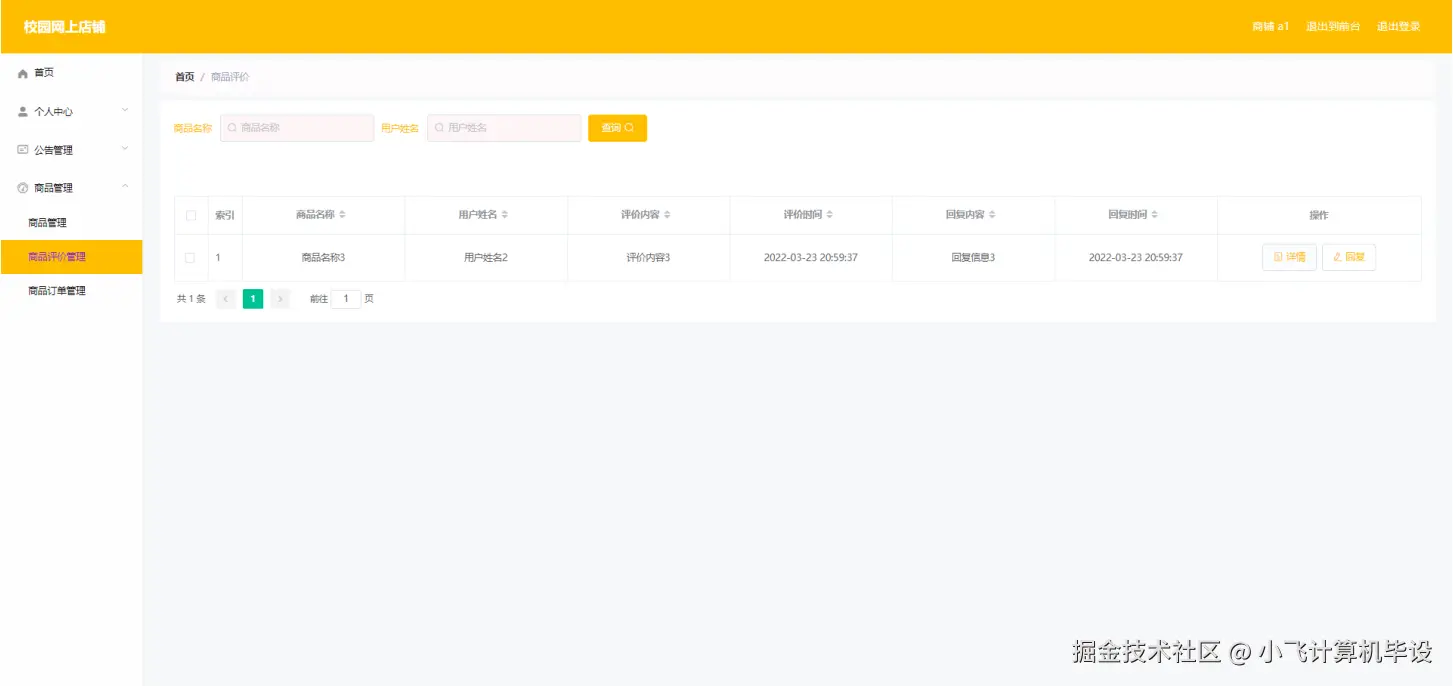Click the sort arrows on 回复内容 column
The width and height of the screenshot is (1453, 686).
[992, 215]
